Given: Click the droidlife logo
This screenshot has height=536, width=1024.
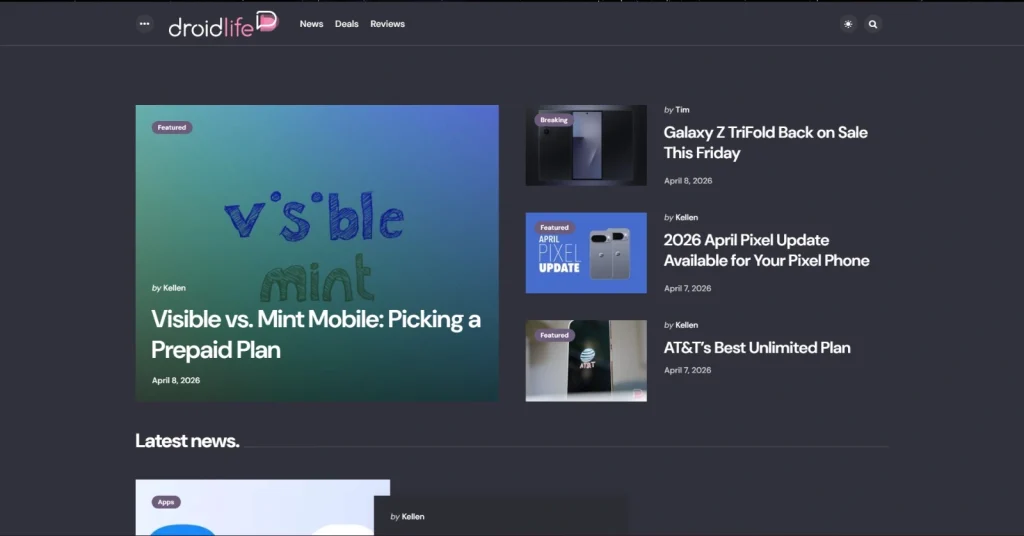Looking at the screenshot, I should [223, 24].
